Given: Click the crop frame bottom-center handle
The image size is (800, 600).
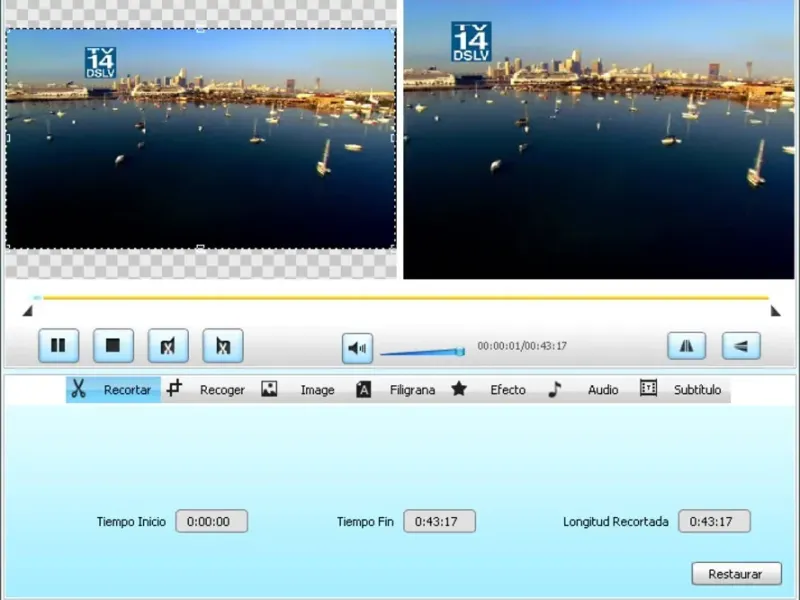Looking at the screenshot, I should pos(201,248).
